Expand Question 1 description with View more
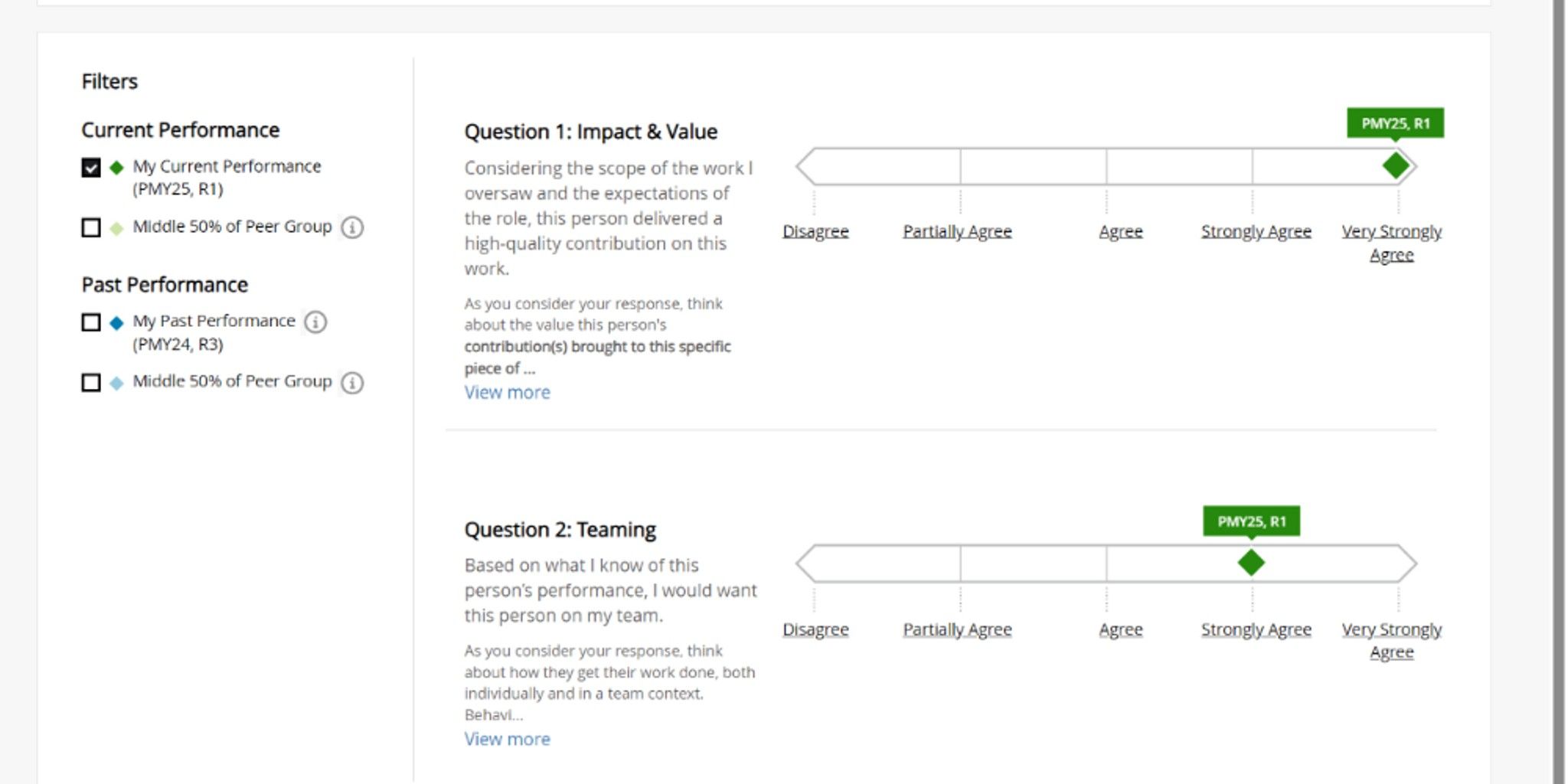The height and width of the screenshot is (784, 1568). point(507,392)
